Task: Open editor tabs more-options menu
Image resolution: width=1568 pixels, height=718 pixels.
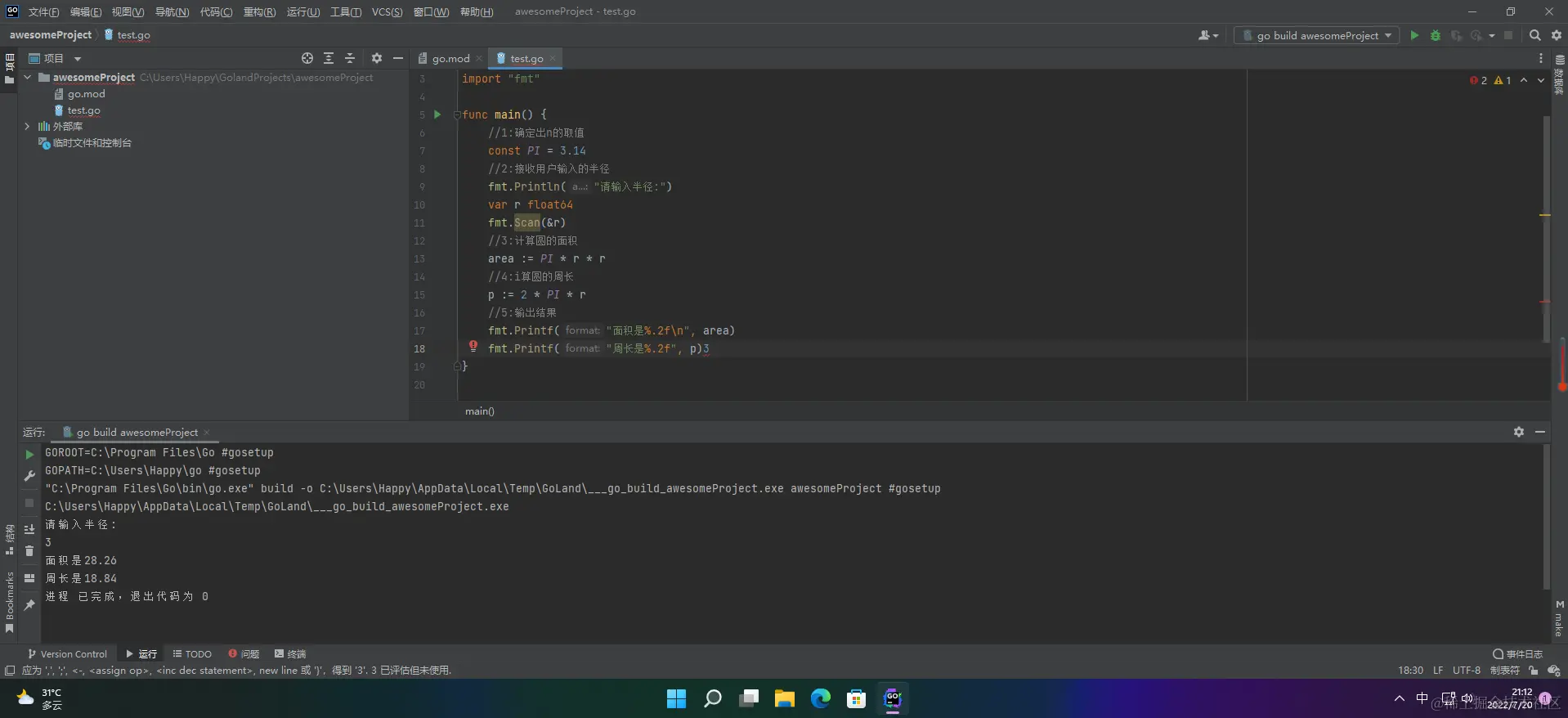Action: pos(1540,58)
